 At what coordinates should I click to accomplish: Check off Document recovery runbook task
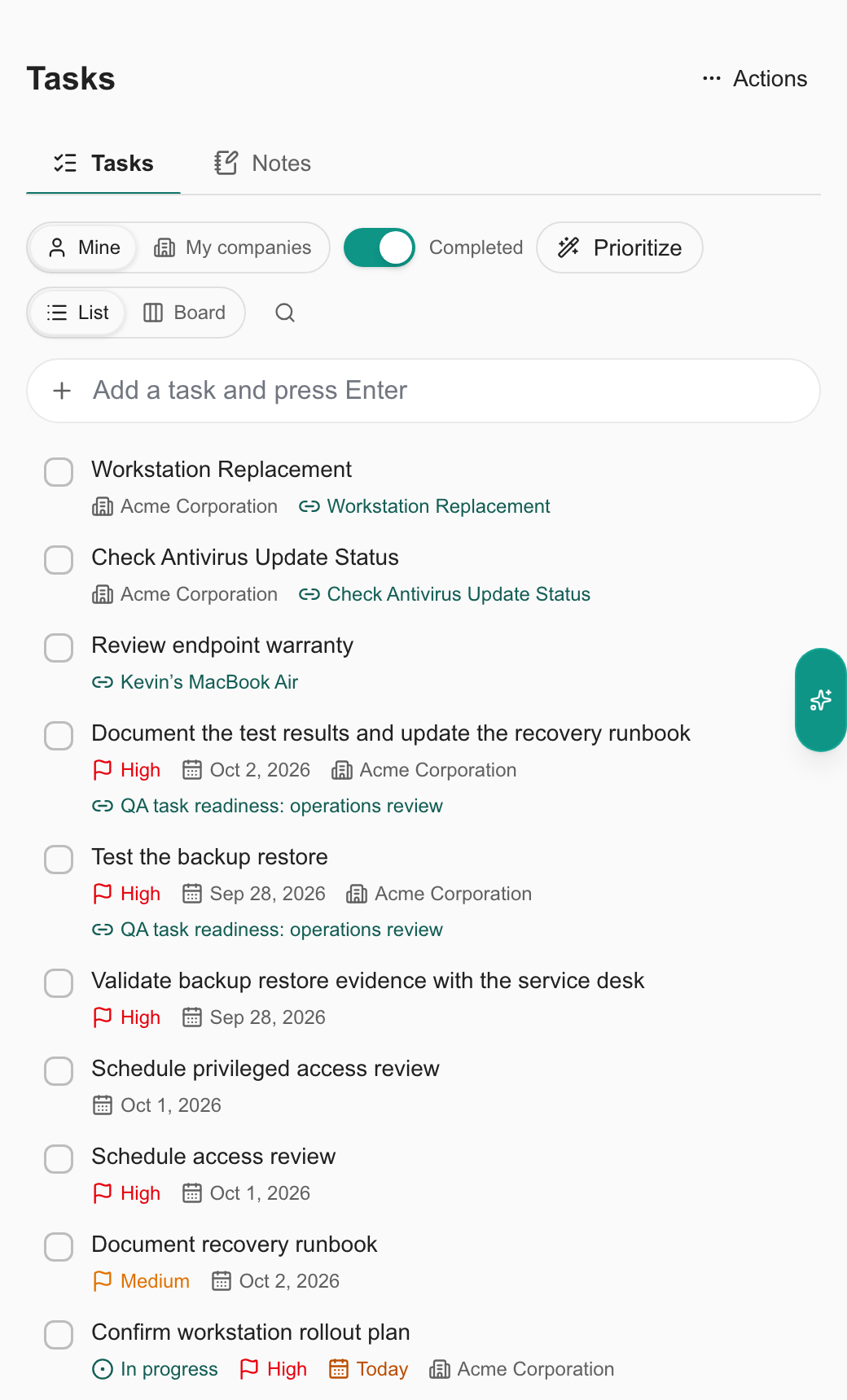pyautogui.click(x=59, y=1246)
